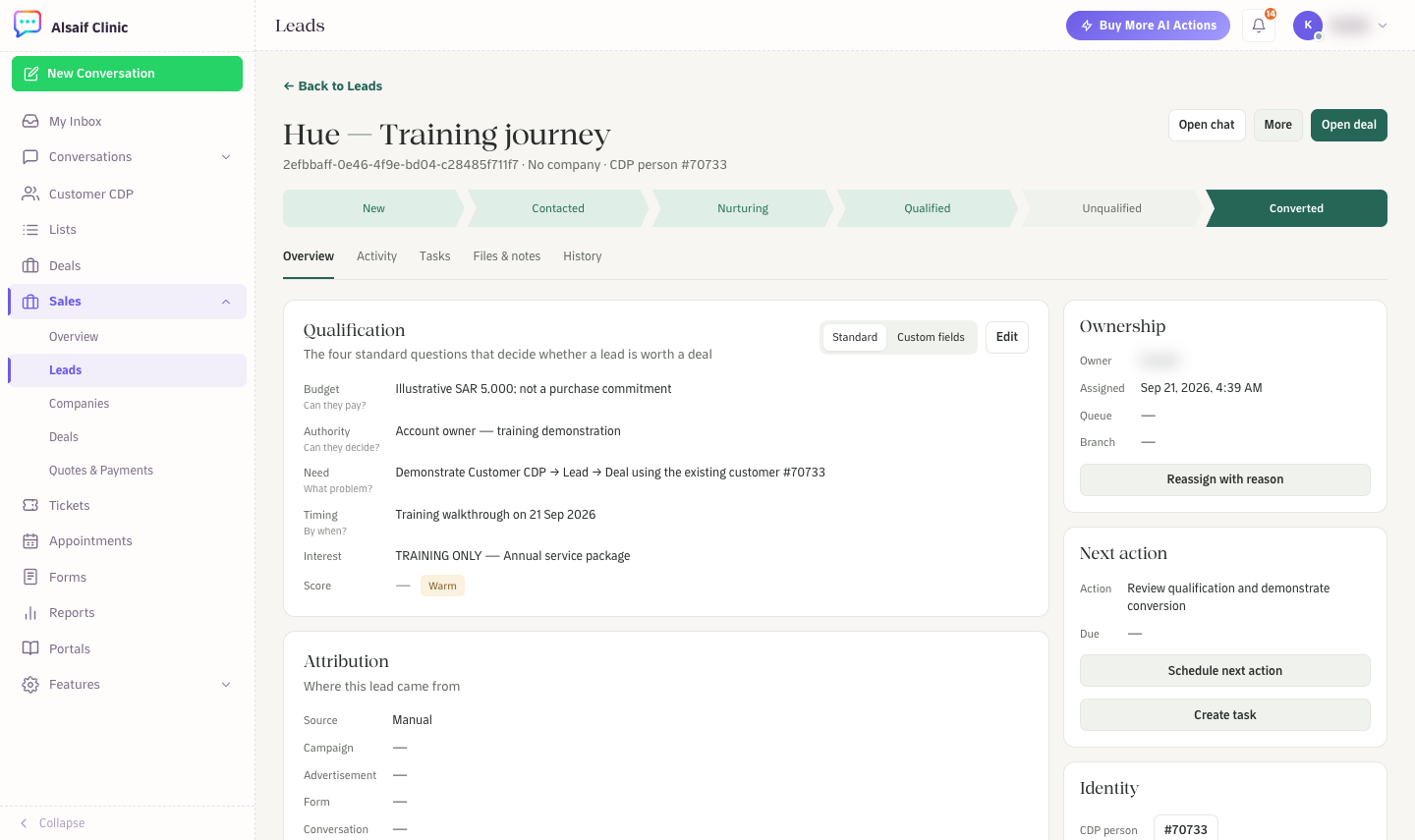1415x840 pixels.
Task: Collapse the Sales section chevron
Action: click(x=226, y=302)
